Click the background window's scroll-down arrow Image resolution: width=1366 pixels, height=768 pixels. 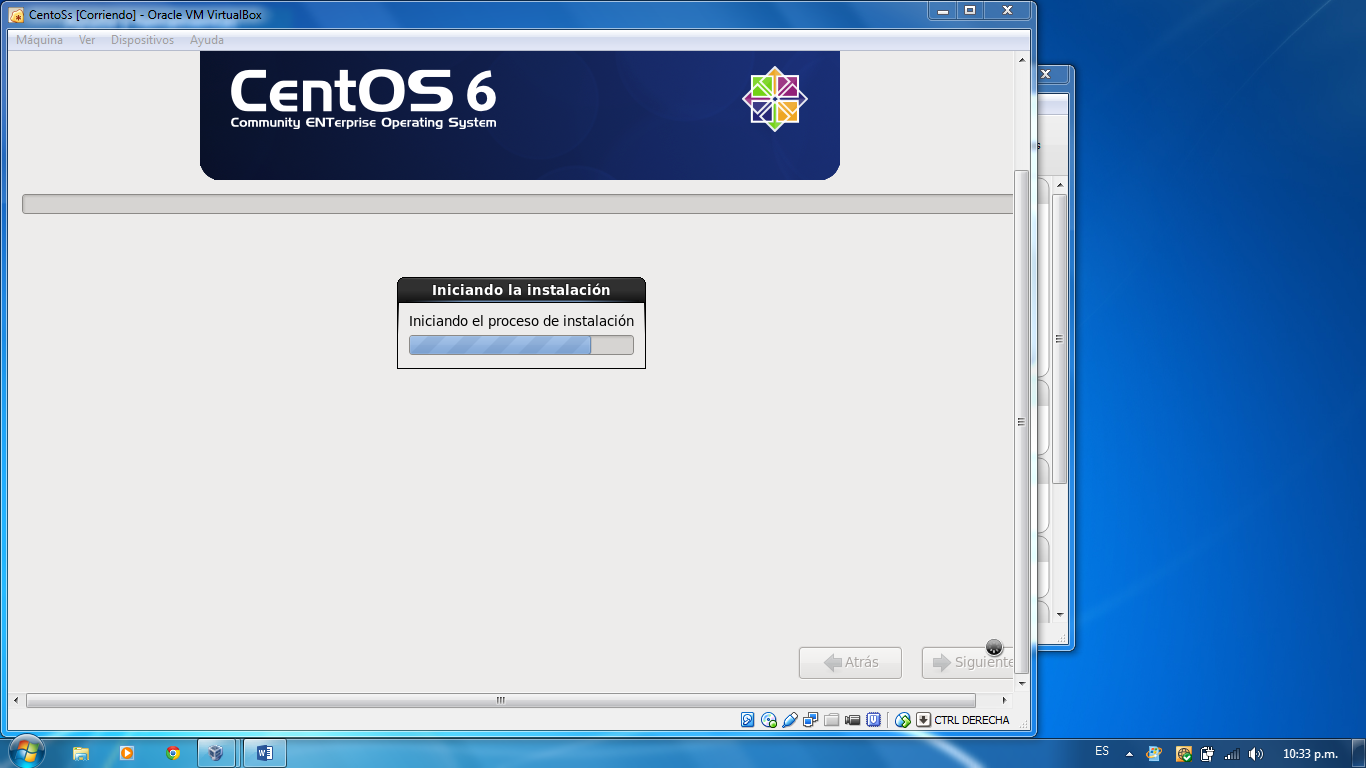pyautogui.click(x=1060, y=614)
